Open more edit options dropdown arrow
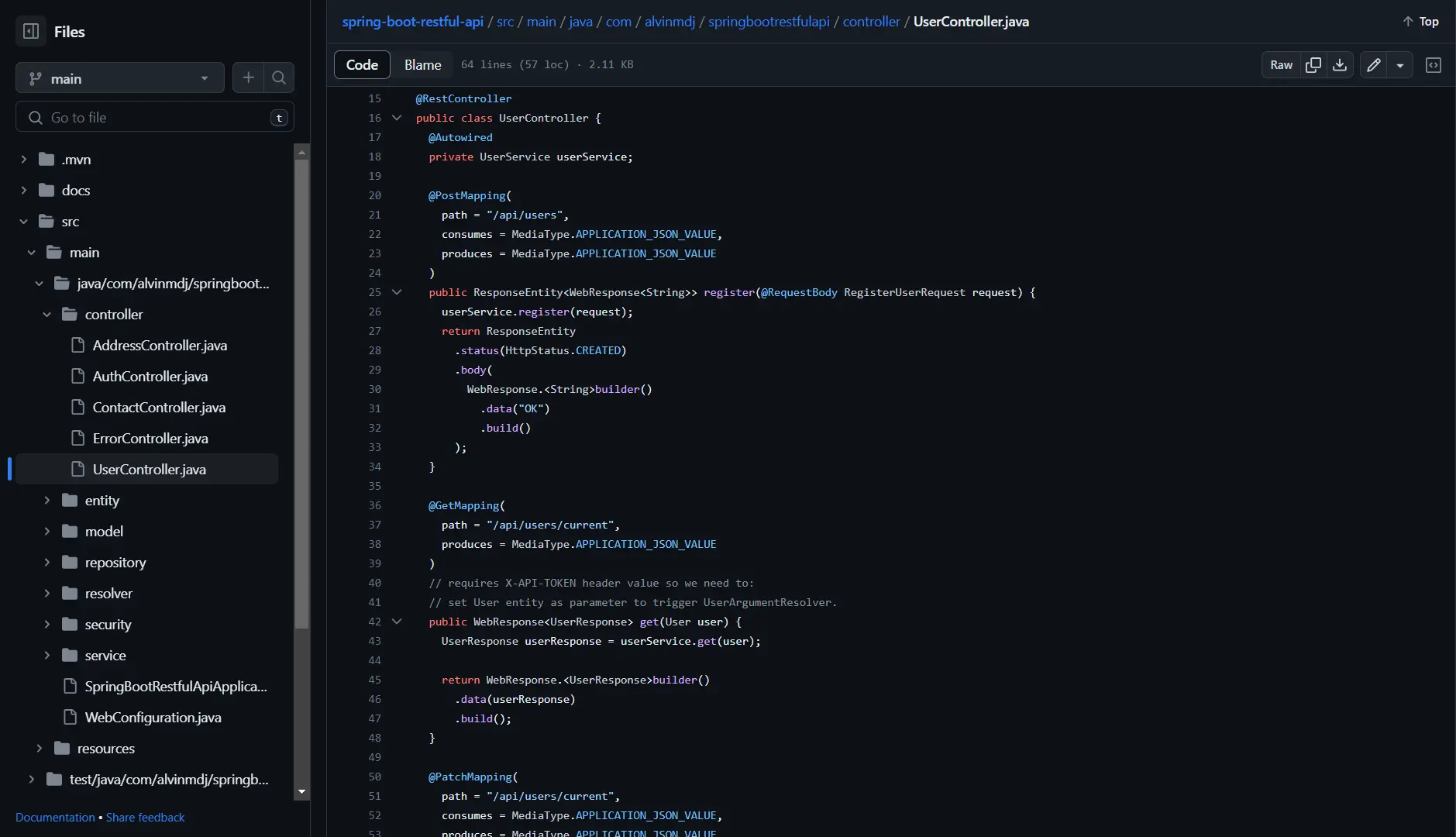 pyautogui.click(x=1400, y=65)
